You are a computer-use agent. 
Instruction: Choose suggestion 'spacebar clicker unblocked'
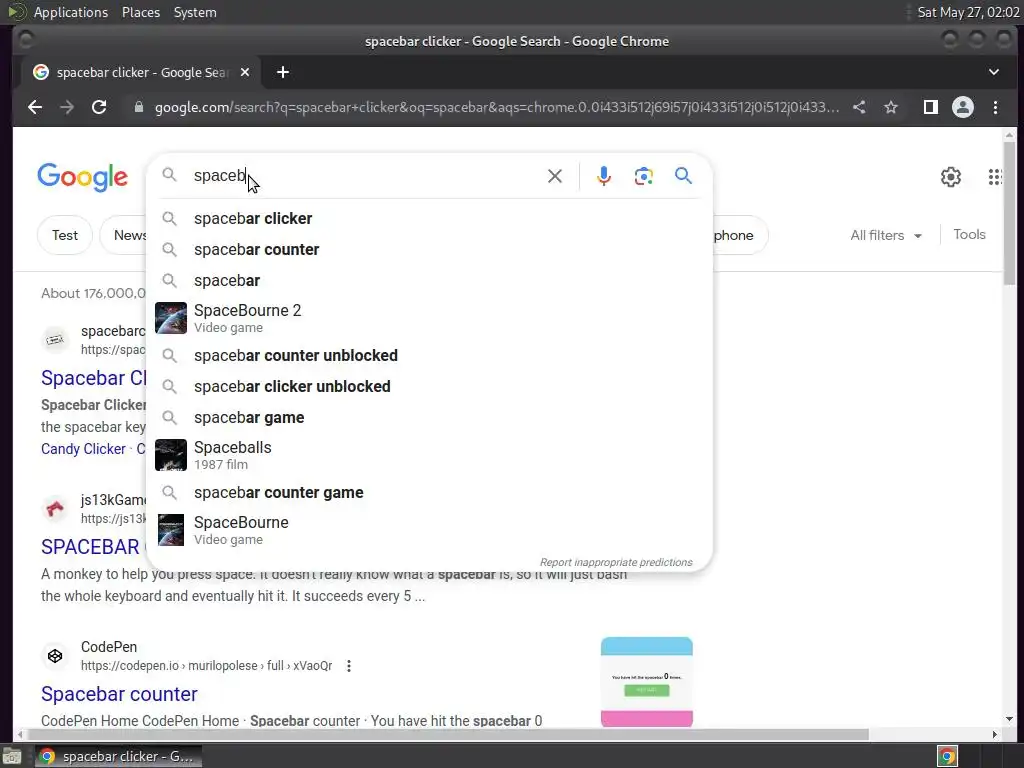pyautogui.click(x=429, y=387)
